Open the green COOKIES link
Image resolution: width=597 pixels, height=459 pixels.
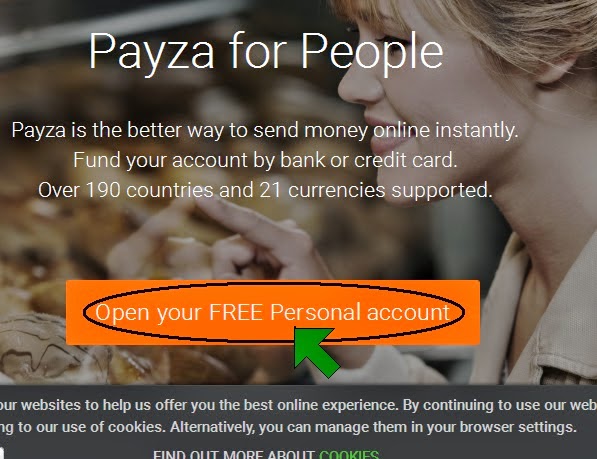point(349,454)
